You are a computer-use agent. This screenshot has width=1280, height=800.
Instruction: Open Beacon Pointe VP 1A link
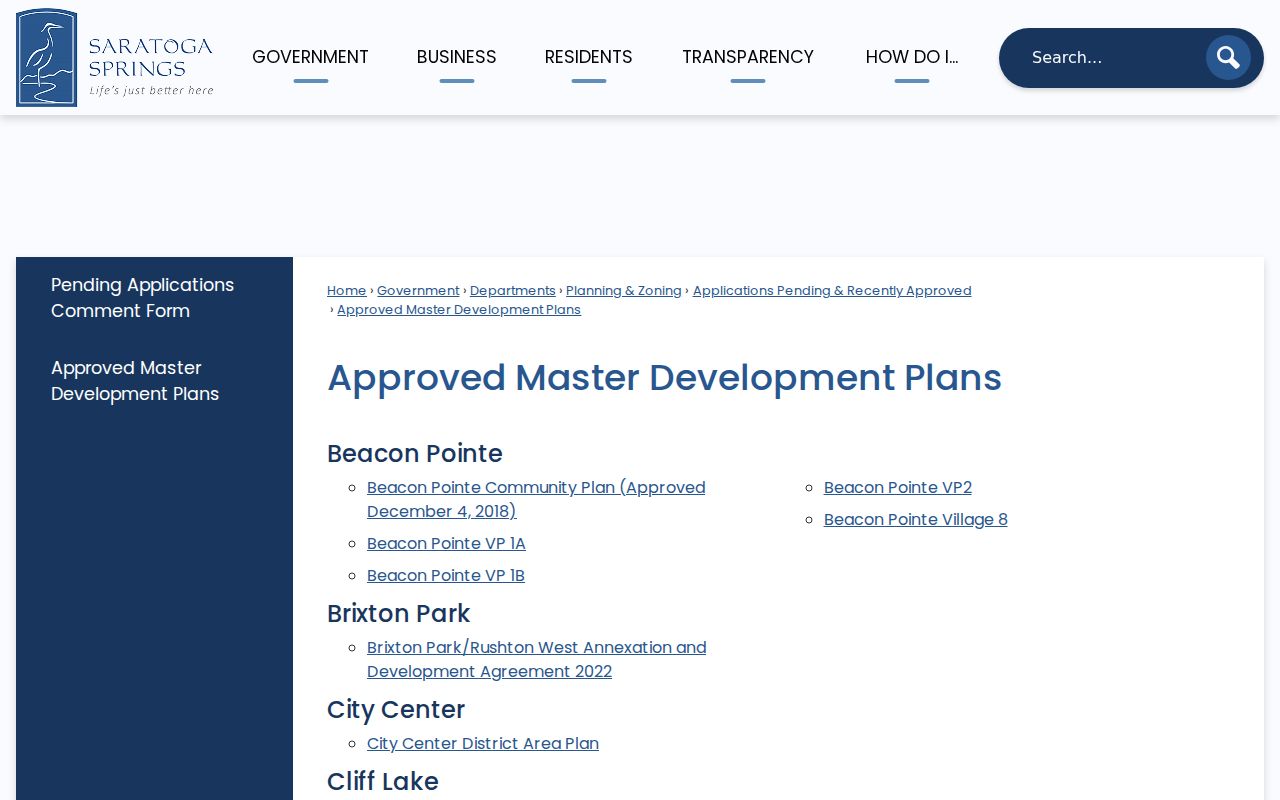(x=446, y=544)
